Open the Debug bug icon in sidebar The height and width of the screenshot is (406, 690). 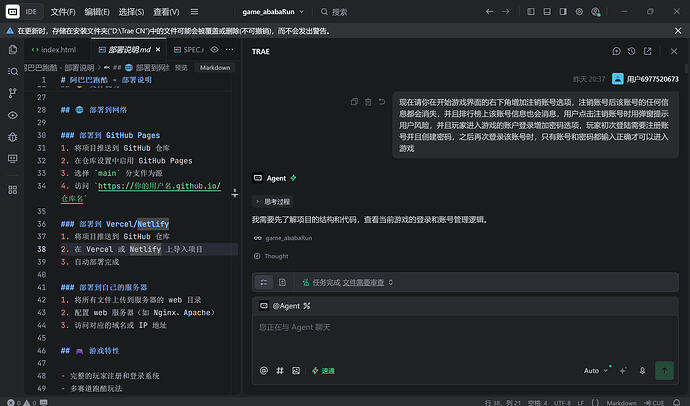click(13, 137)
